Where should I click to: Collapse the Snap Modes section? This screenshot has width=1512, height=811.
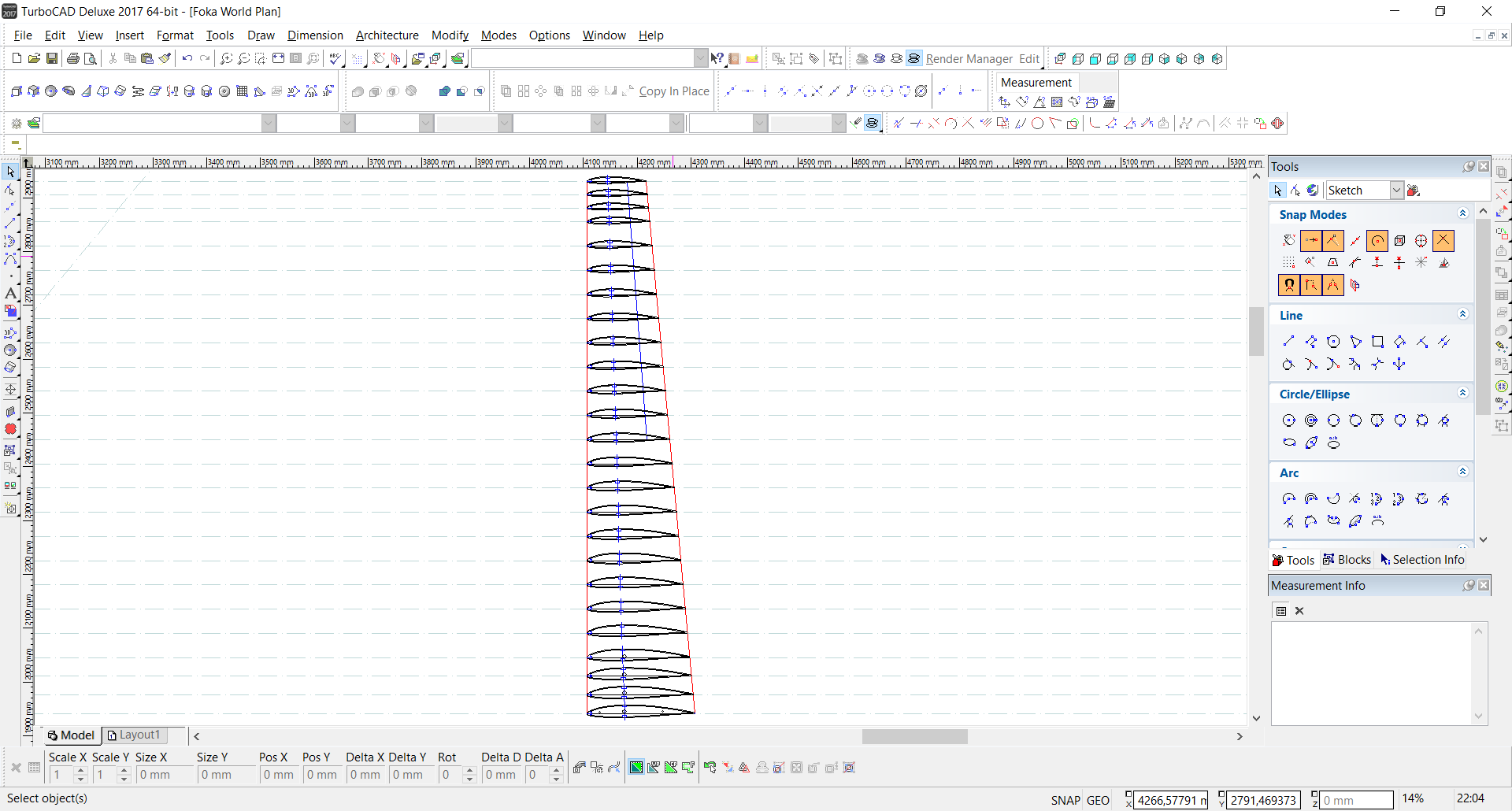pyautogui.click(x=1462, y=214)
